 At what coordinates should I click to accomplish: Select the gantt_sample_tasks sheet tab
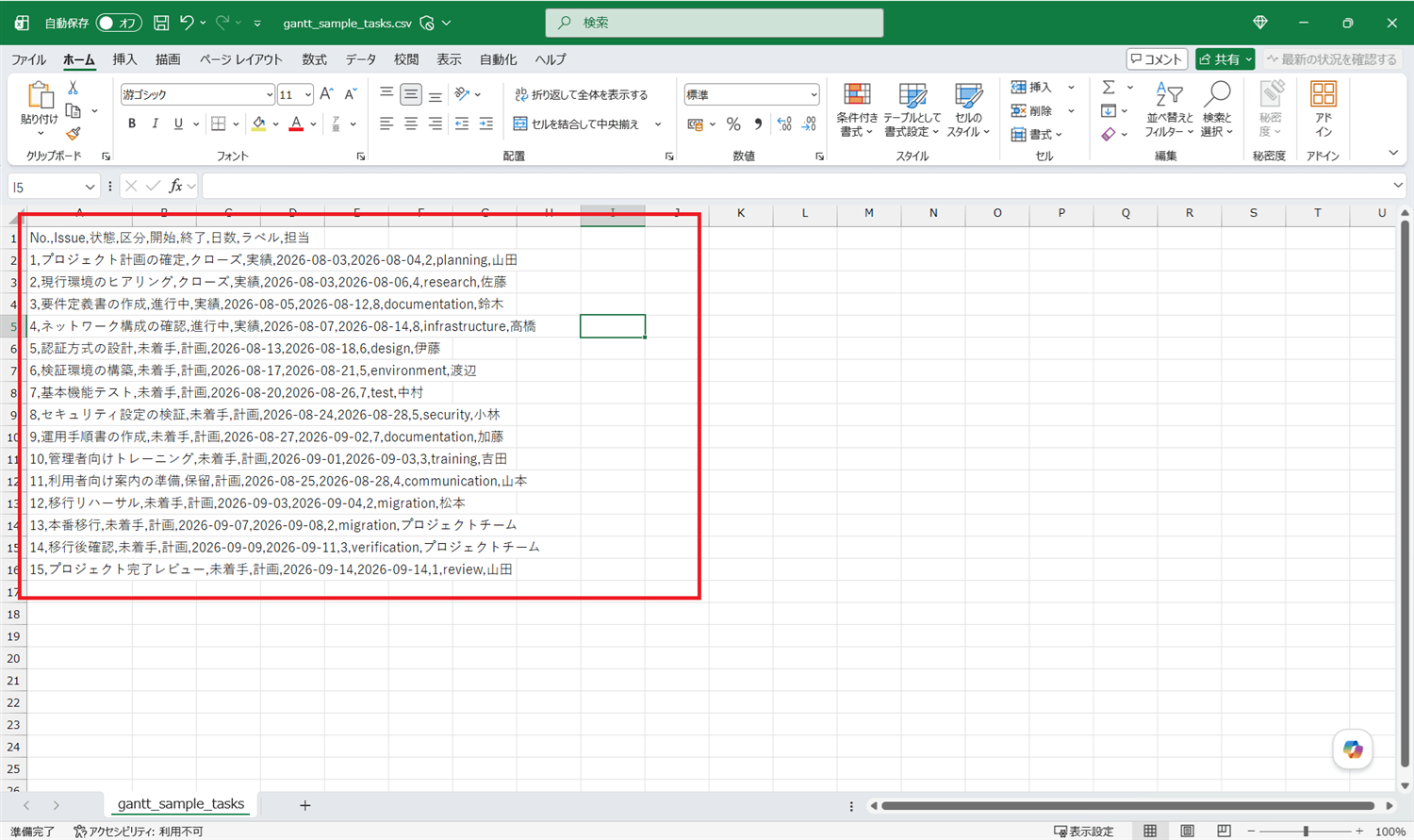(181, 804)
